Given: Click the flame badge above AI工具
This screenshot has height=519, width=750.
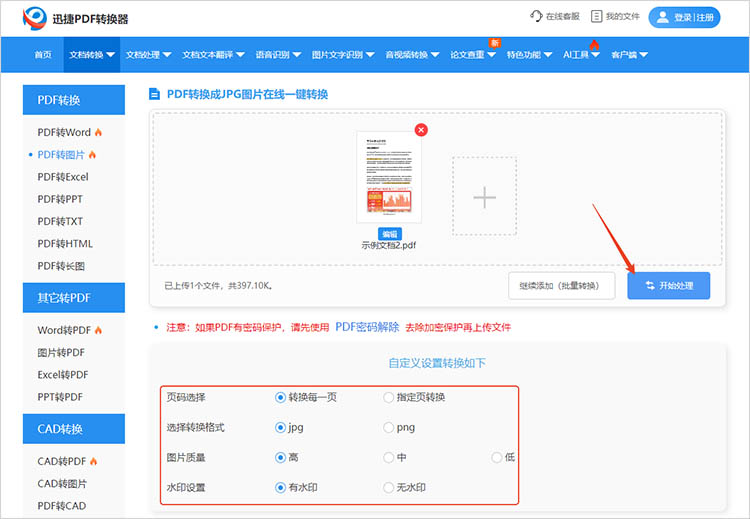Looking at the screenshot, I should (x=594, y=44).
